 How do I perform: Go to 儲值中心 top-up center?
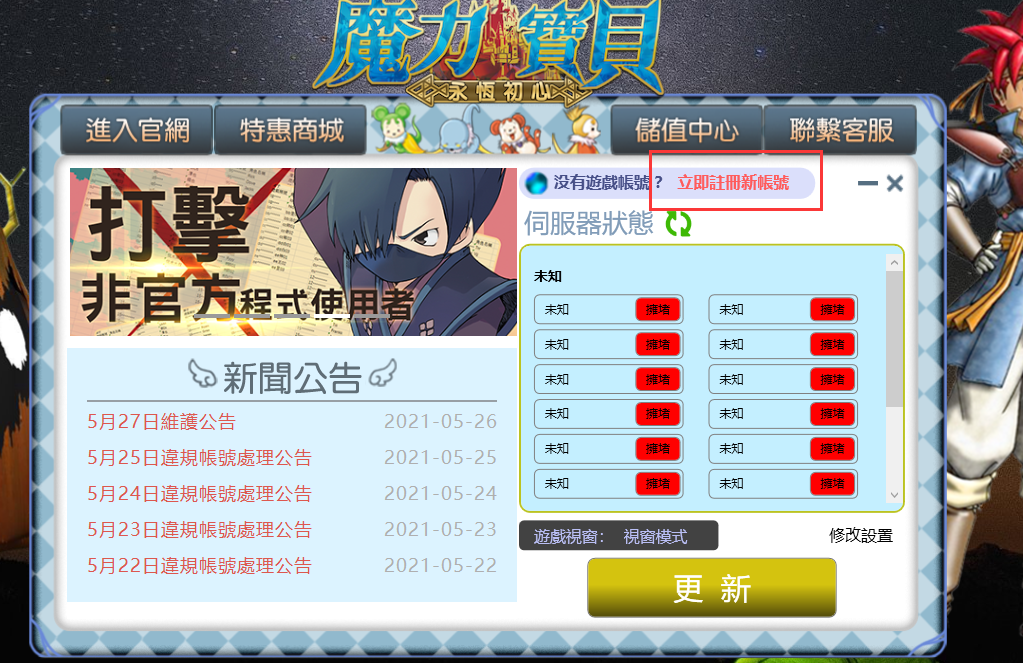(686, 130)
